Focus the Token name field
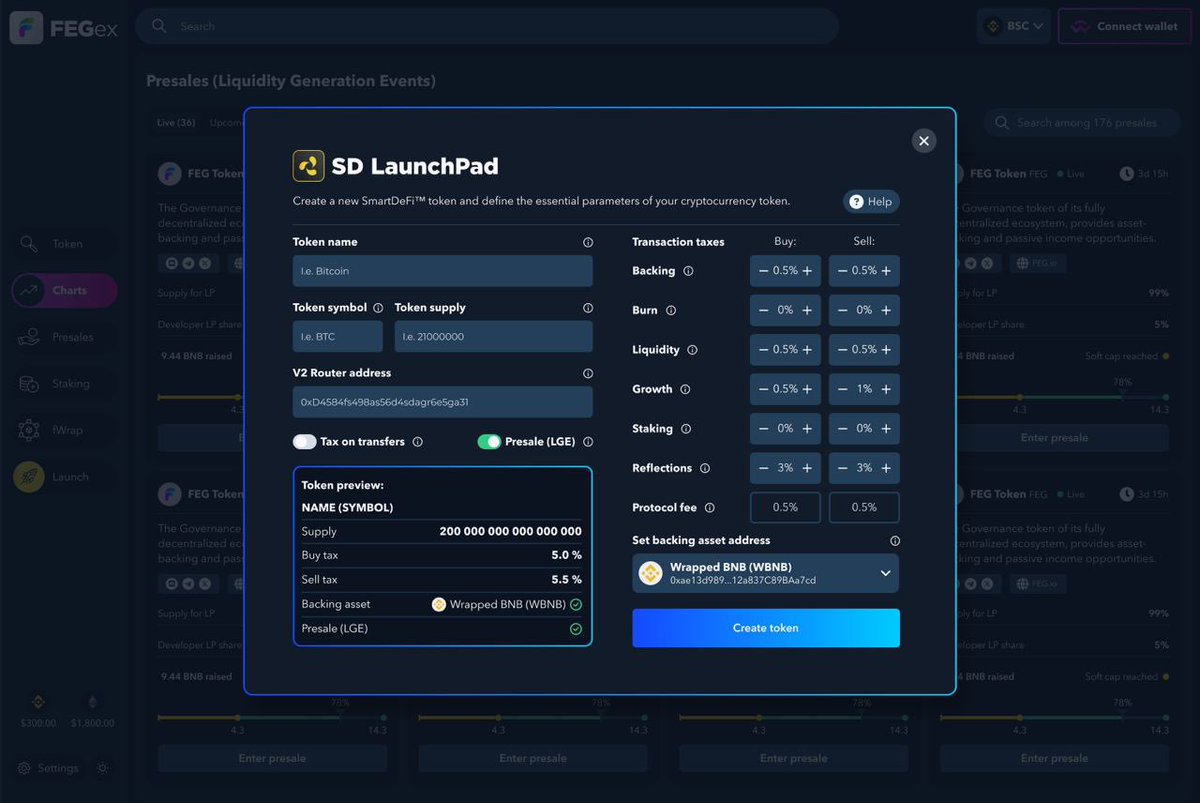The image size is (1200, 803). pyautogui.click(x=442, y=271)
